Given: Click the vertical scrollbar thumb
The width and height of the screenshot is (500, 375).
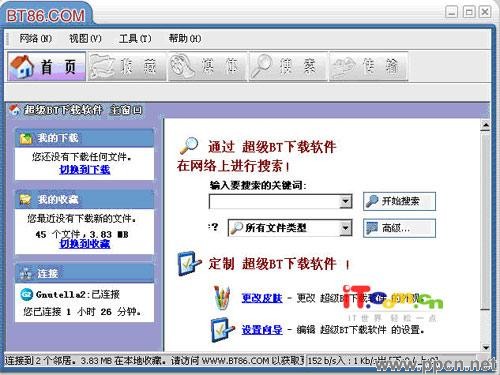Looking at the screenshot, I should 485,220.
